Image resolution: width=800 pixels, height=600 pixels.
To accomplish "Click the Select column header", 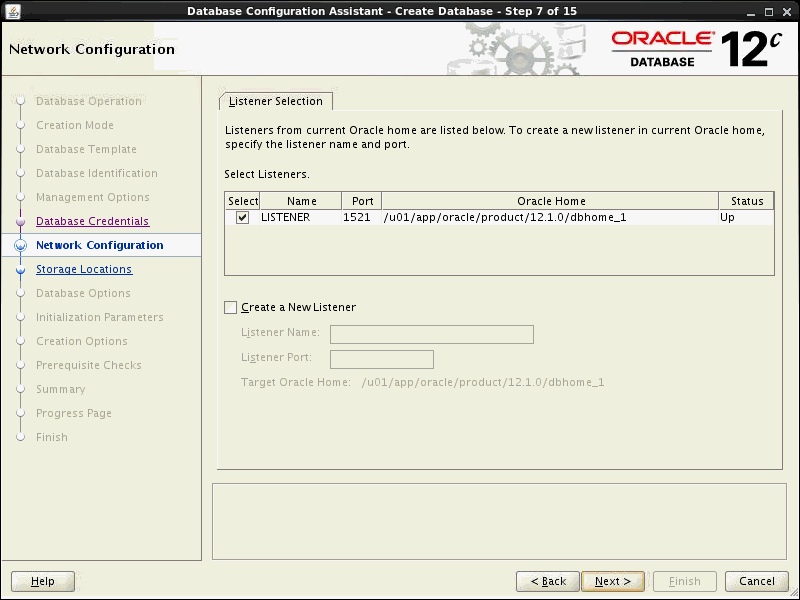I will tap(242, 201).
